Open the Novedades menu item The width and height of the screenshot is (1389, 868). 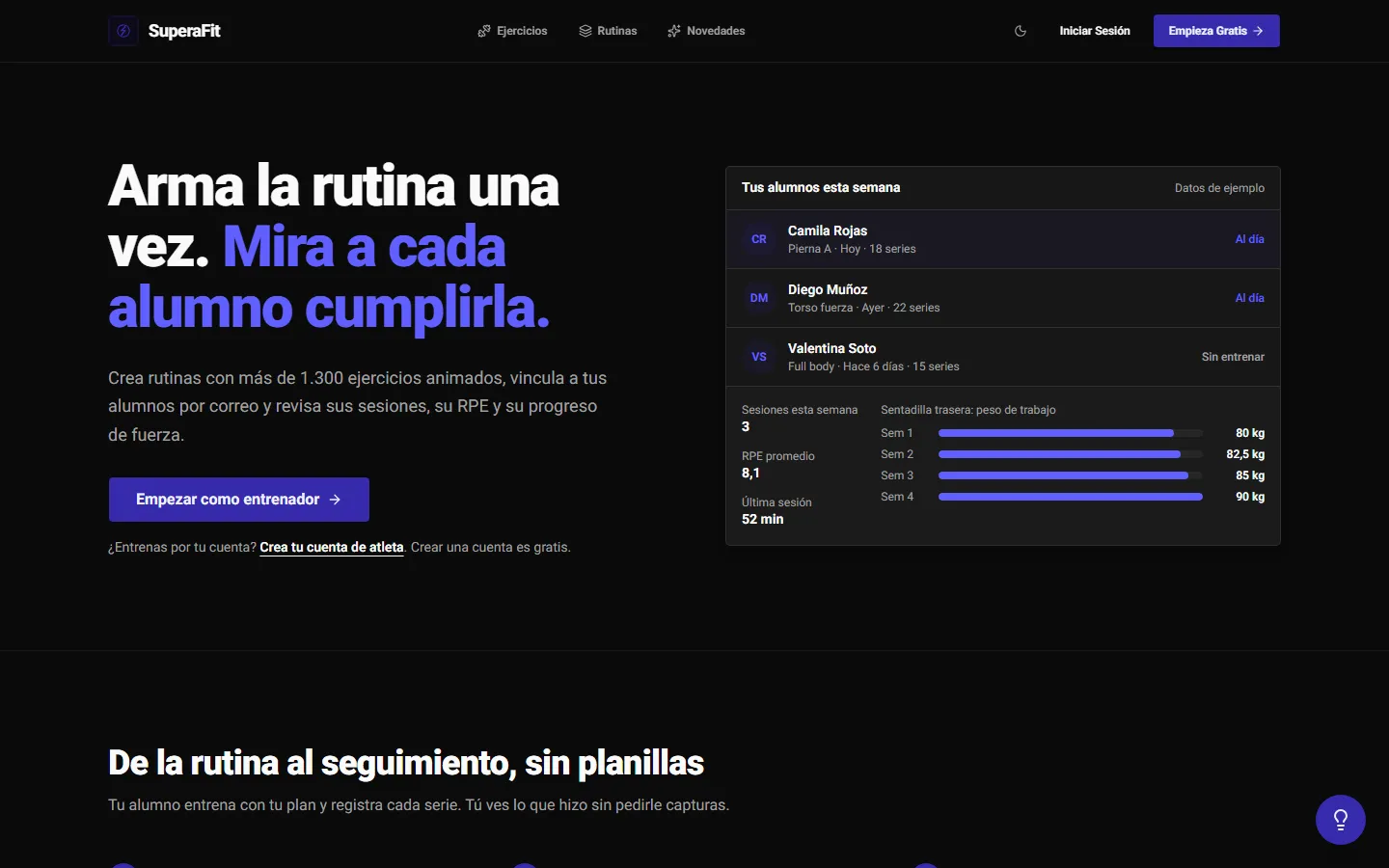coord(706,31)
